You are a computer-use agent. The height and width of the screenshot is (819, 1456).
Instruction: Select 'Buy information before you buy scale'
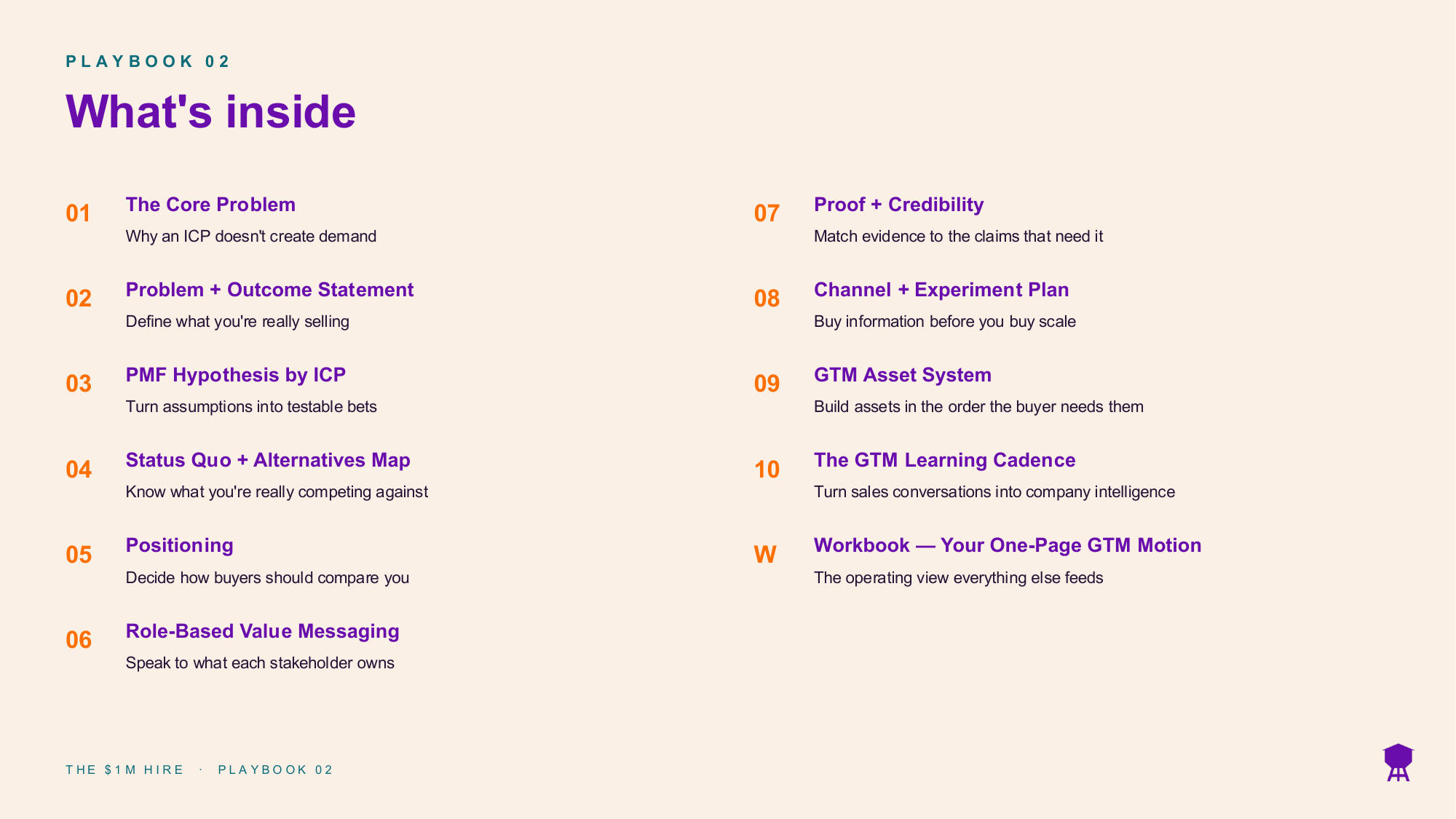point(945,322)
